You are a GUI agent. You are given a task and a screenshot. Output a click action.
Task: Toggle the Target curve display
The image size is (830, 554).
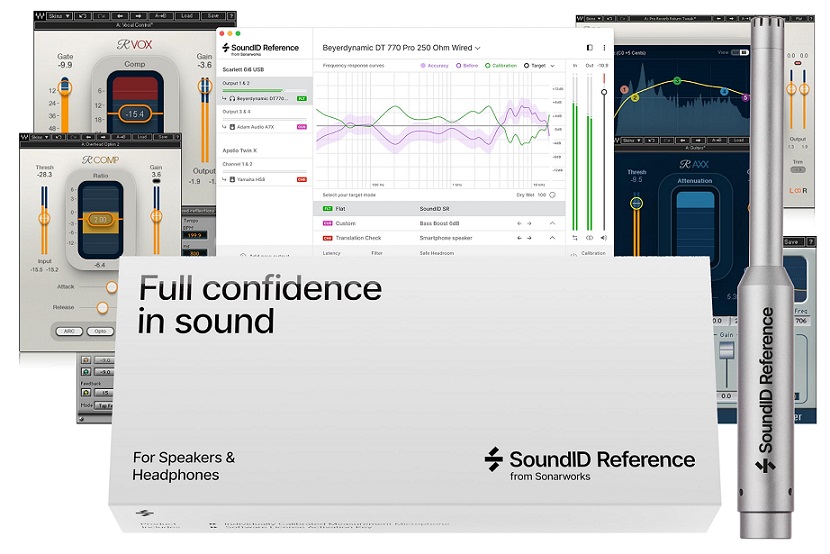[535, 66]
